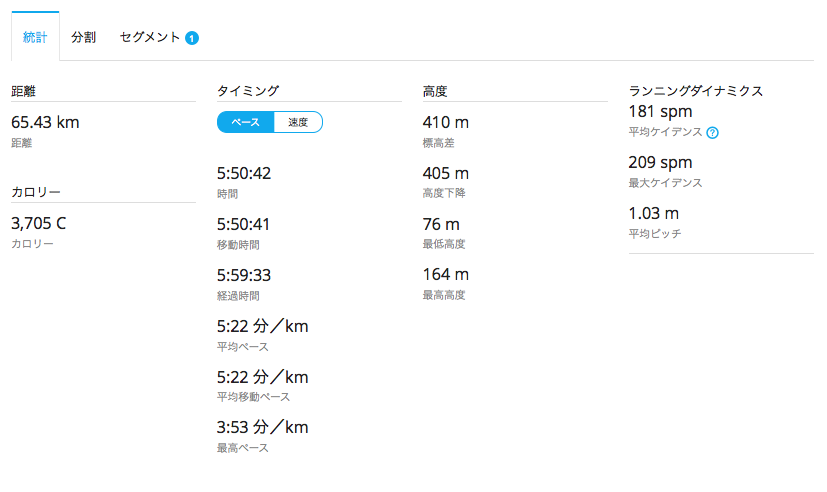Click the 410 m elevation gain value

tap(446, 122)
